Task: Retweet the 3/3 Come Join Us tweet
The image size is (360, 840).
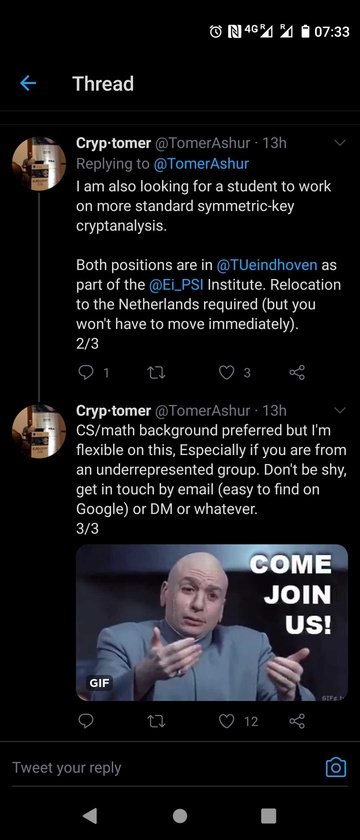Action: pos(156,721)
